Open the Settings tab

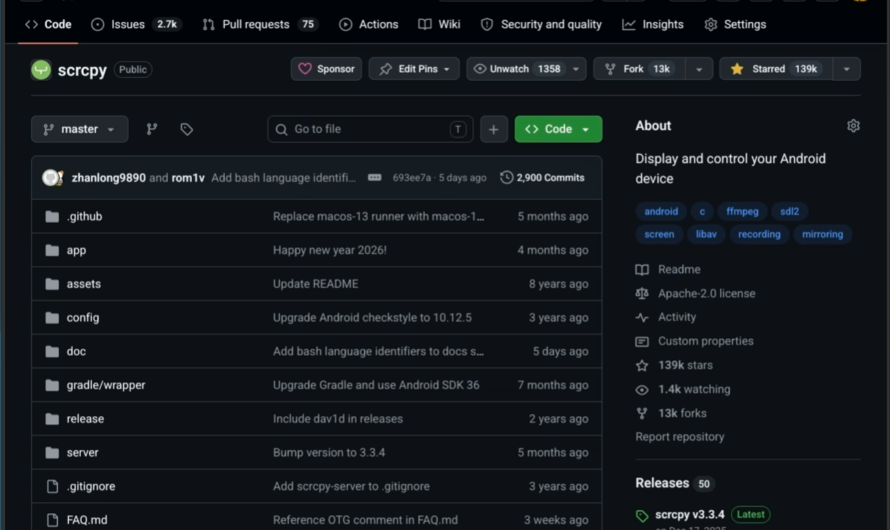click(x=736, y=24)
